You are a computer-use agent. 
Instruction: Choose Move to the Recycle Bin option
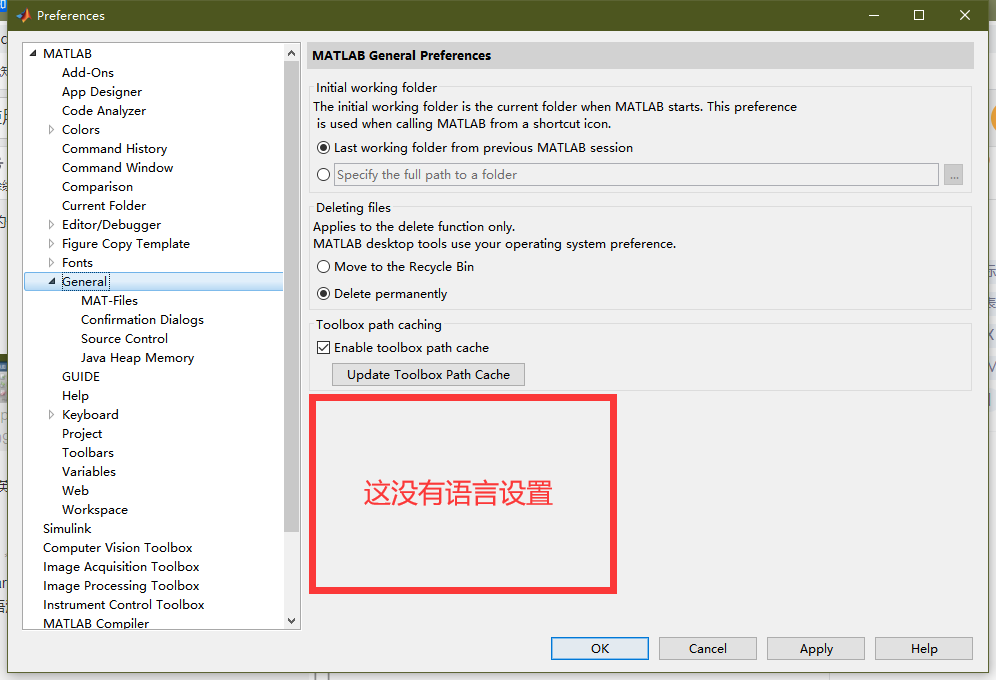pos(323,267)
